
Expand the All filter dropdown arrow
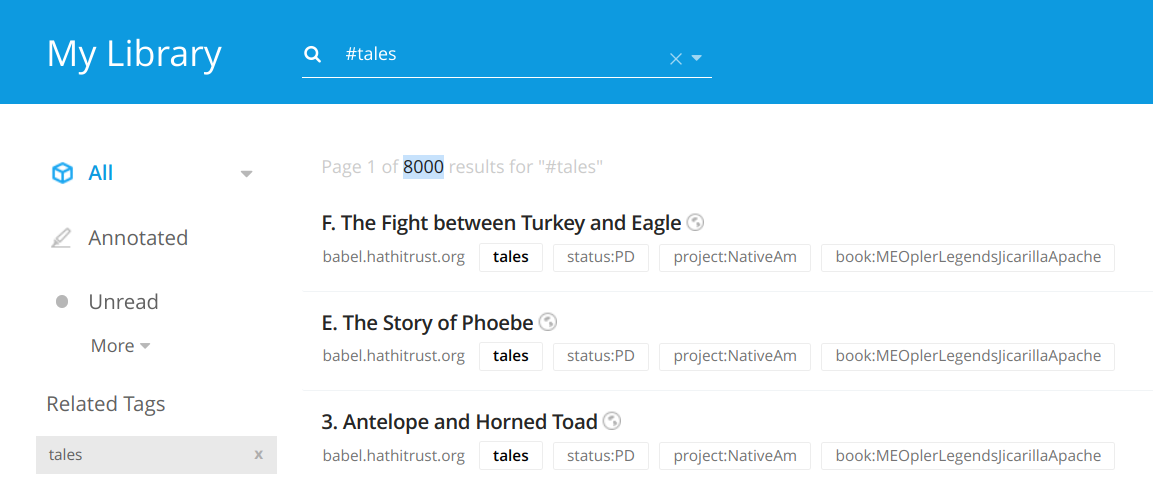247,174
